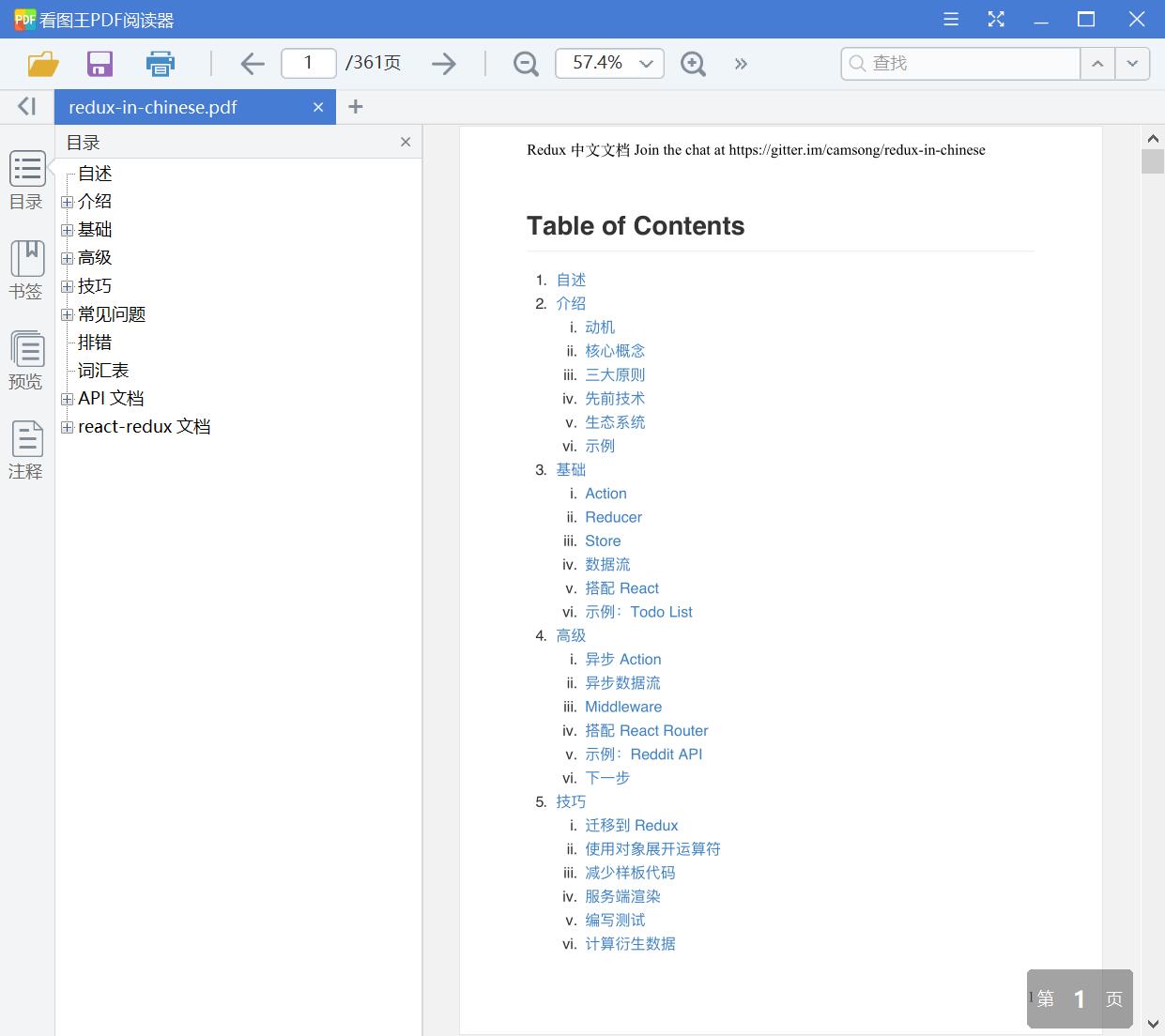Save the document with the floppy icon
This screenshot has width=1165, height=1036.
coord(100,64)
